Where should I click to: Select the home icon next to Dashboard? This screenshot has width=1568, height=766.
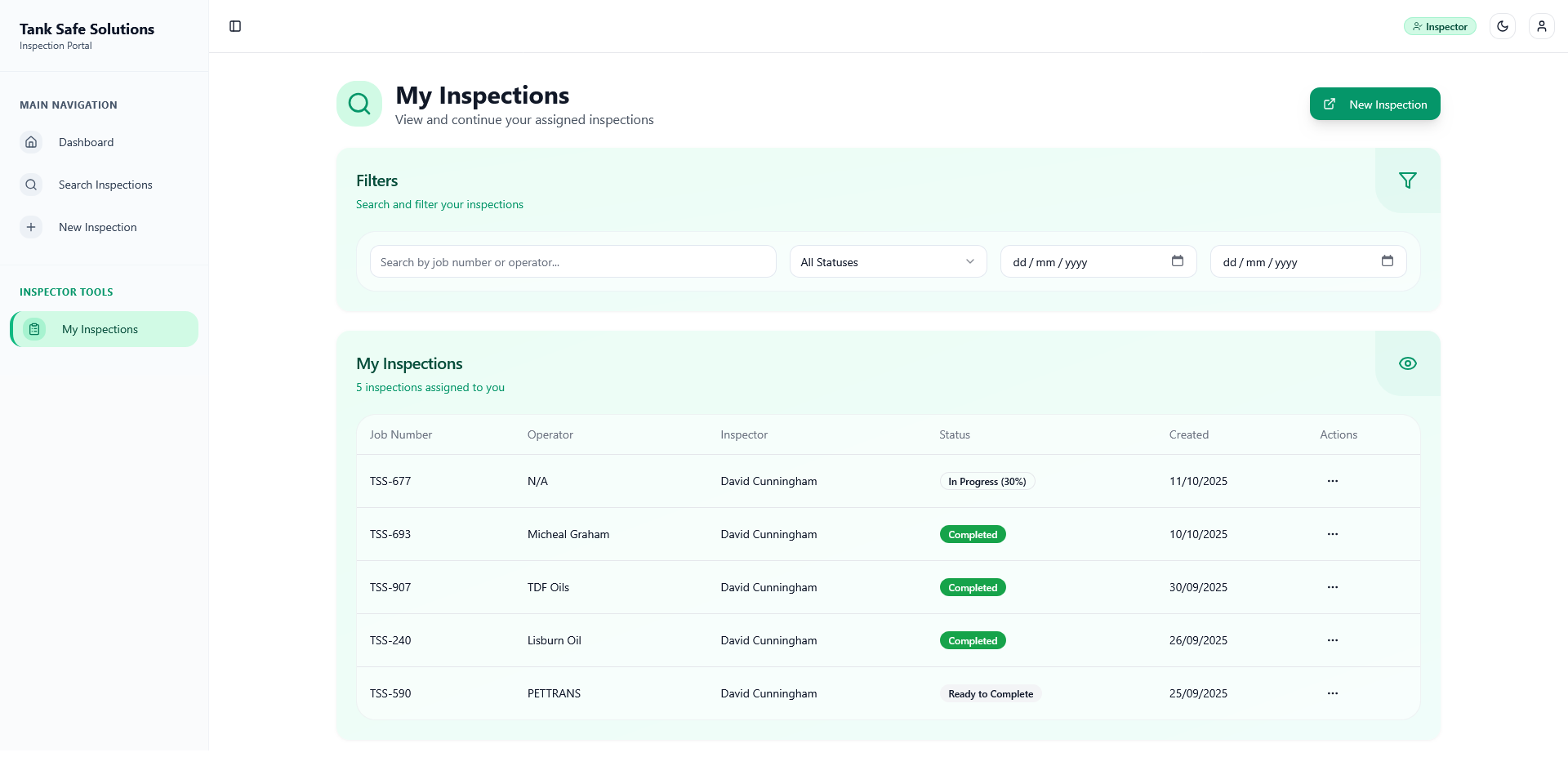pos(31,142)
